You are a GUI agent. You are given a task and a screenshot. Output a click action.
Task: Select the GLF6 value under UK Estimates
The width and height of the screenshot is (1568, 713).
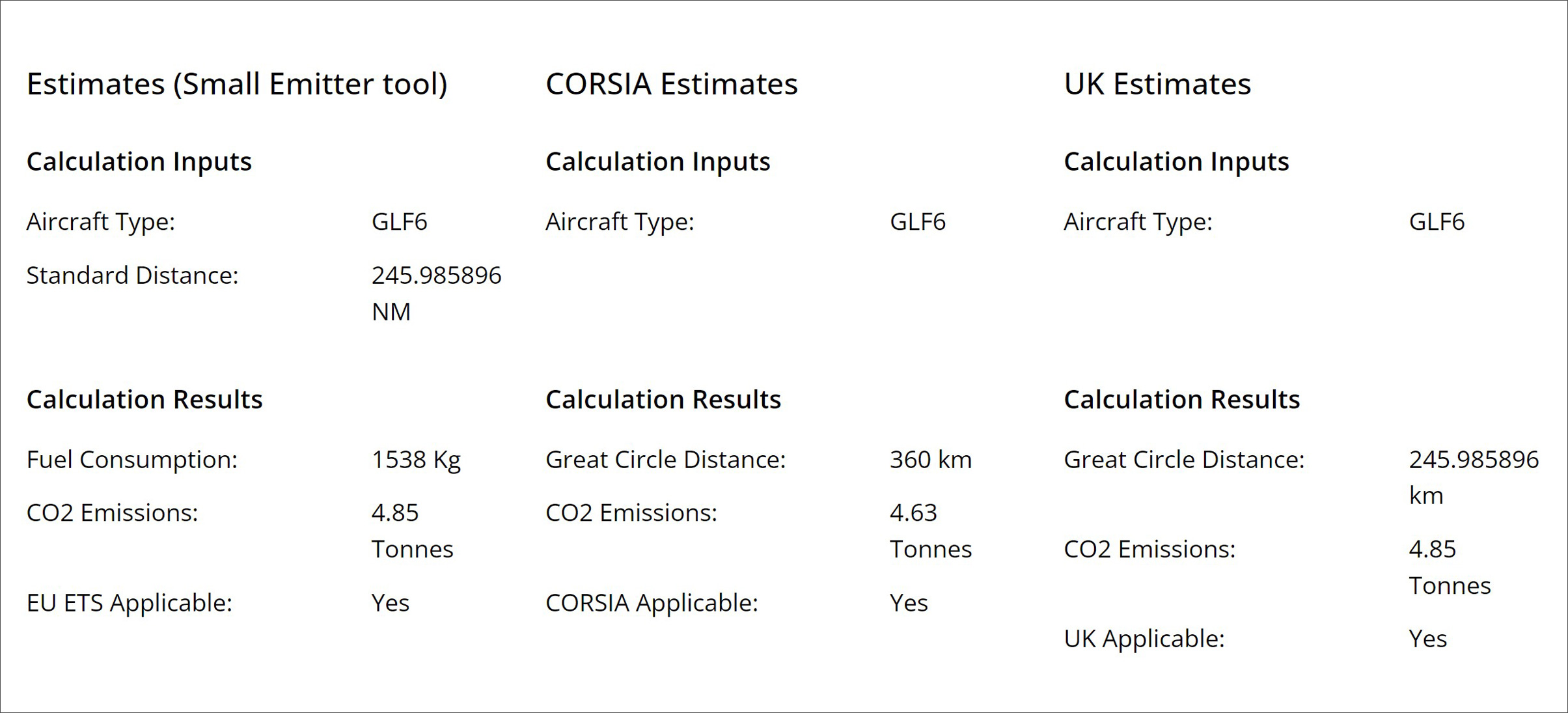pyautogui.click(x=1436, y=222)
